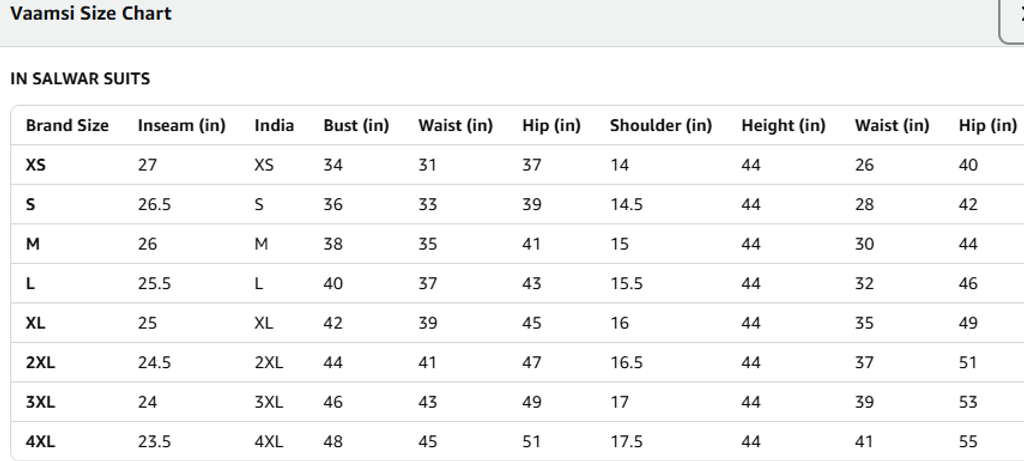The image size is (1024, 461).
Task: Close the Vaamsi Size Chart popup
Action: coord(1014,18)
